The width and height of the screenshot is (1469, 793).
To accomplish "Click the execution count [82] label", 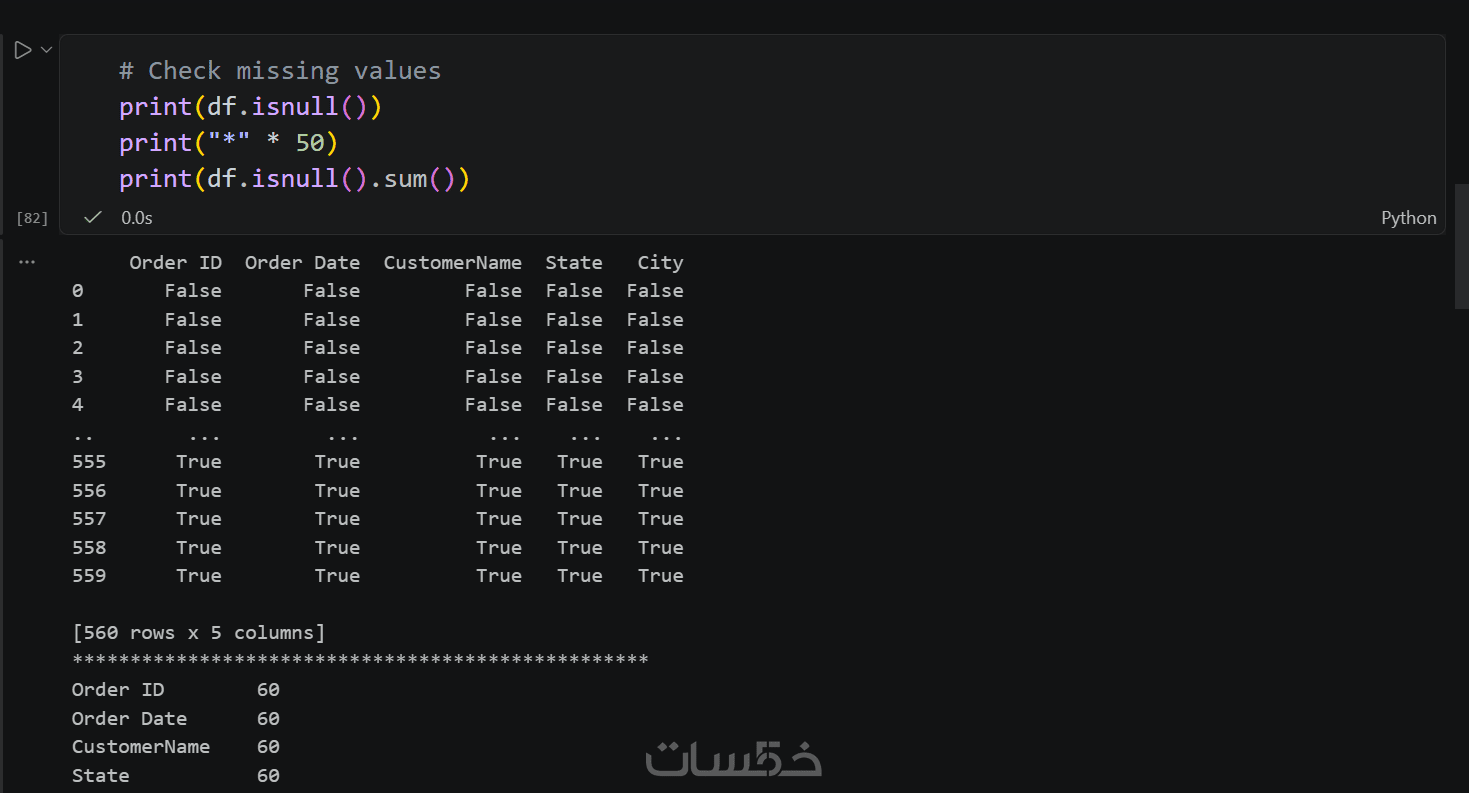I will [32, 218].
